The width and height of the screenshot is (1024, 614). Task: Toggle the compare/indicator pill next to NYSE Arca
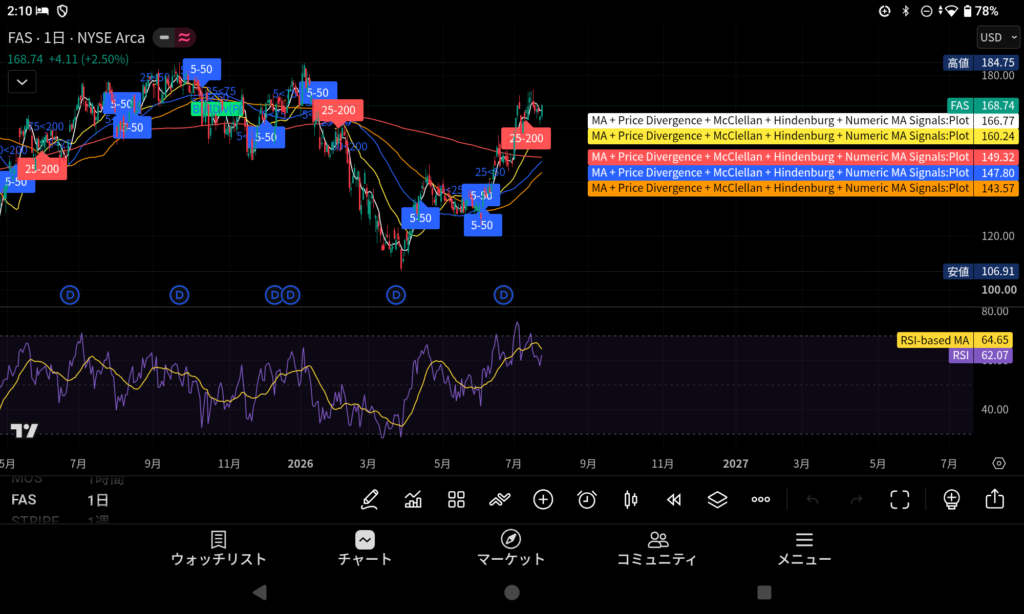(x=174, y=38)
